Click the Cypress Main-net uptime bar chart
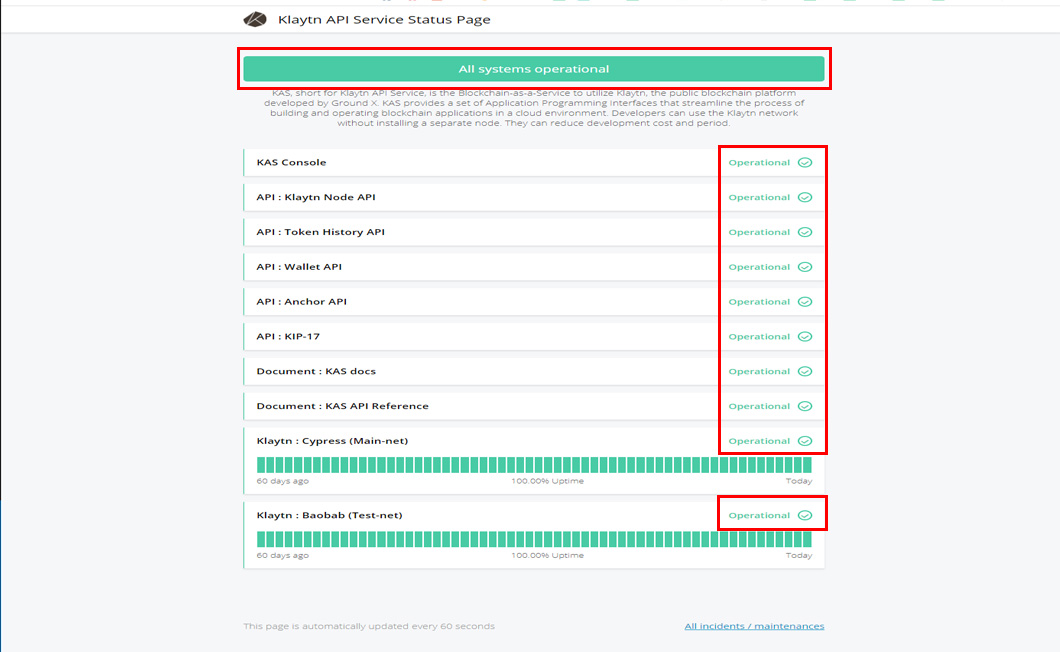 pos(534,465)
